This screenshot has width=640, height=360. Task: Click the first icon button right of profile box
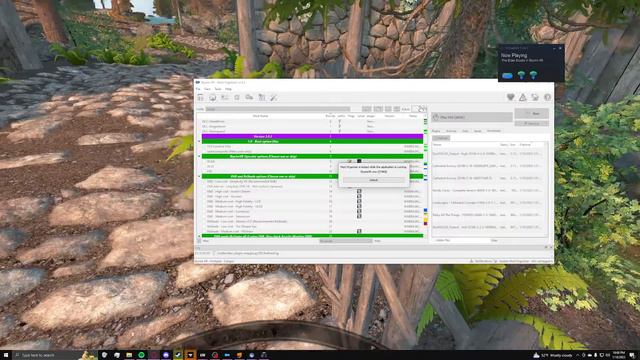(x=367, y=109)
